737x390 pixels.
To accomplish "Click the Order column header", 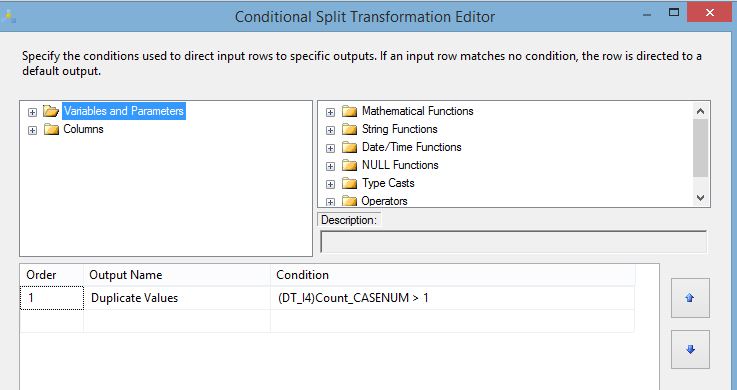I will coord(52,275).
